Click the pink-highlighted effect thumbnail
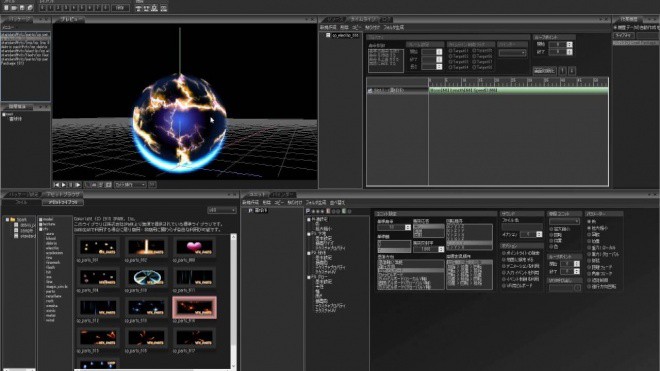 [194, 307]
